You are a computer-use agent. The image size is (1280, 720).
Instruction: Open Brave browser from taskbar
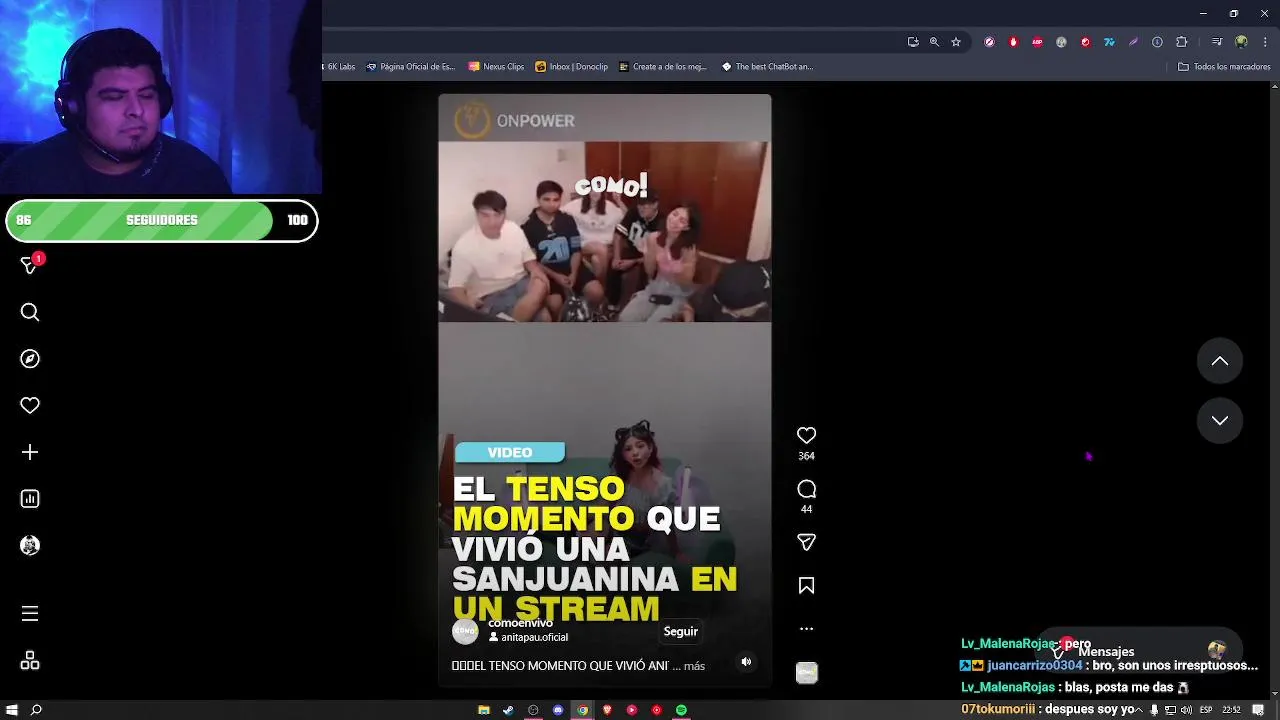(x=607, y=710)
